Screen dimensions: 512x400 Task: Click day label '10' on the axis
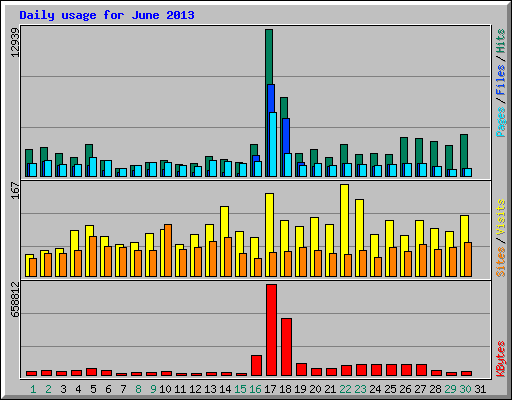[165, 389]
